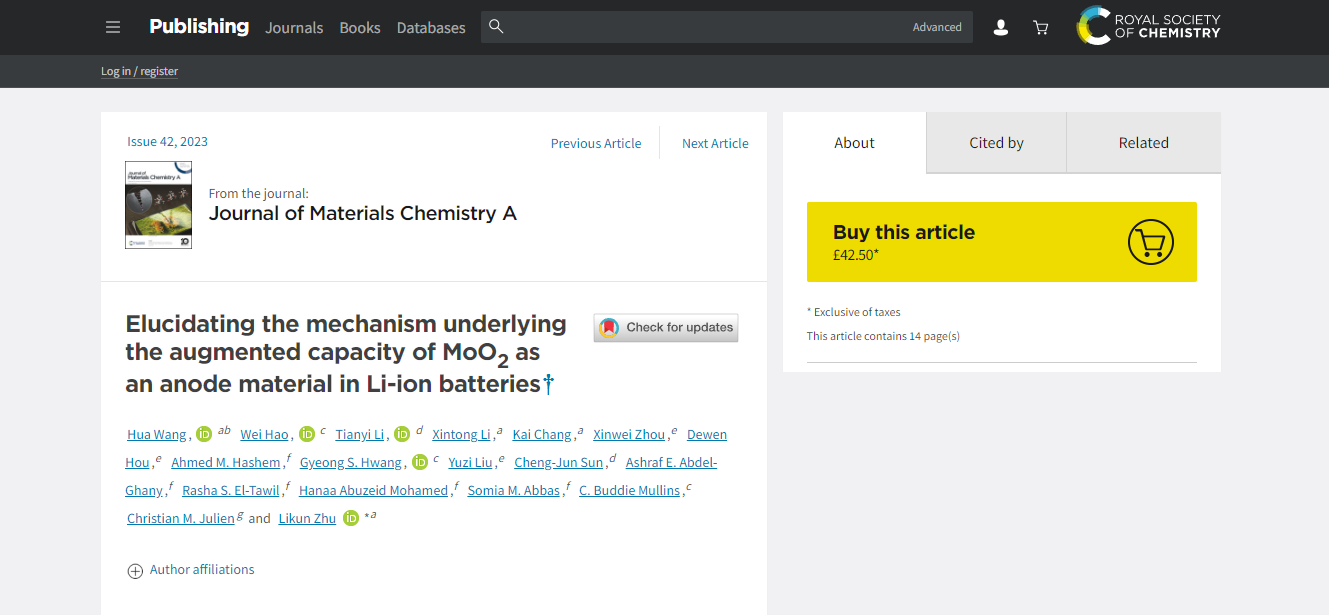Open author Hanaa Abuzeid Mohamed link
The image size is (1329, 615).
point(374,490)
